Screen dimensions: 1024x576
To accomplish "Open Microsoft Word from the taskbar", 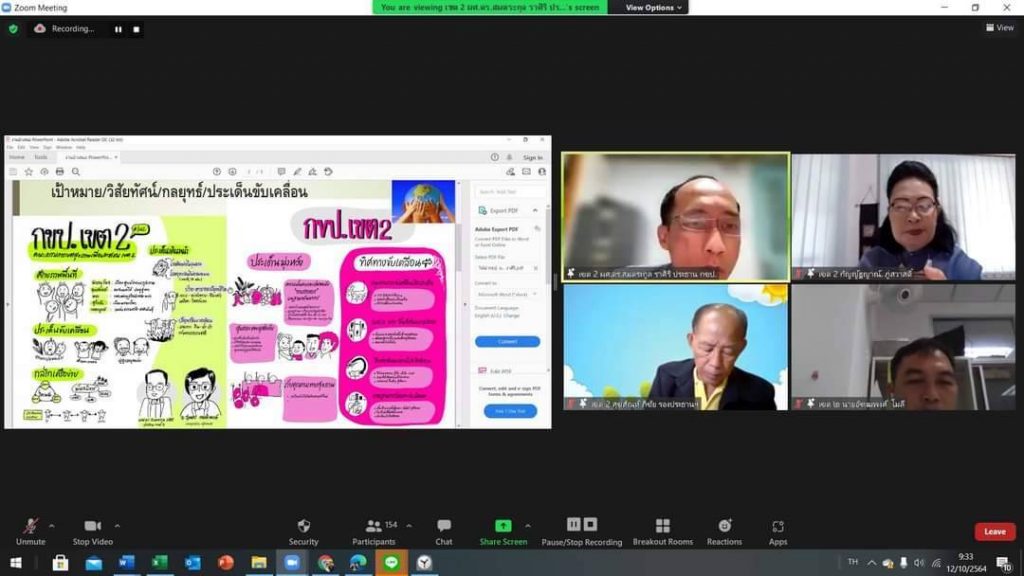I will (126, 563).
